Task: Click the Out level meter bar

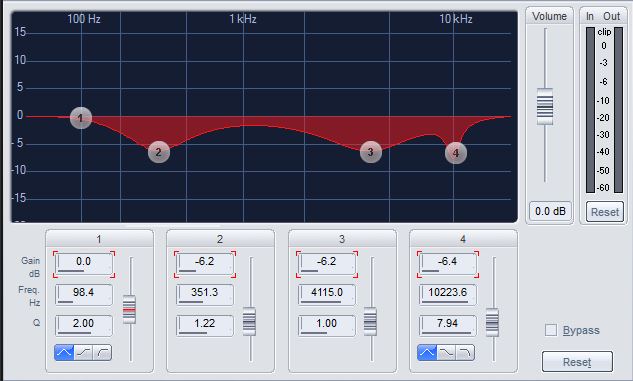Action: 618,110
